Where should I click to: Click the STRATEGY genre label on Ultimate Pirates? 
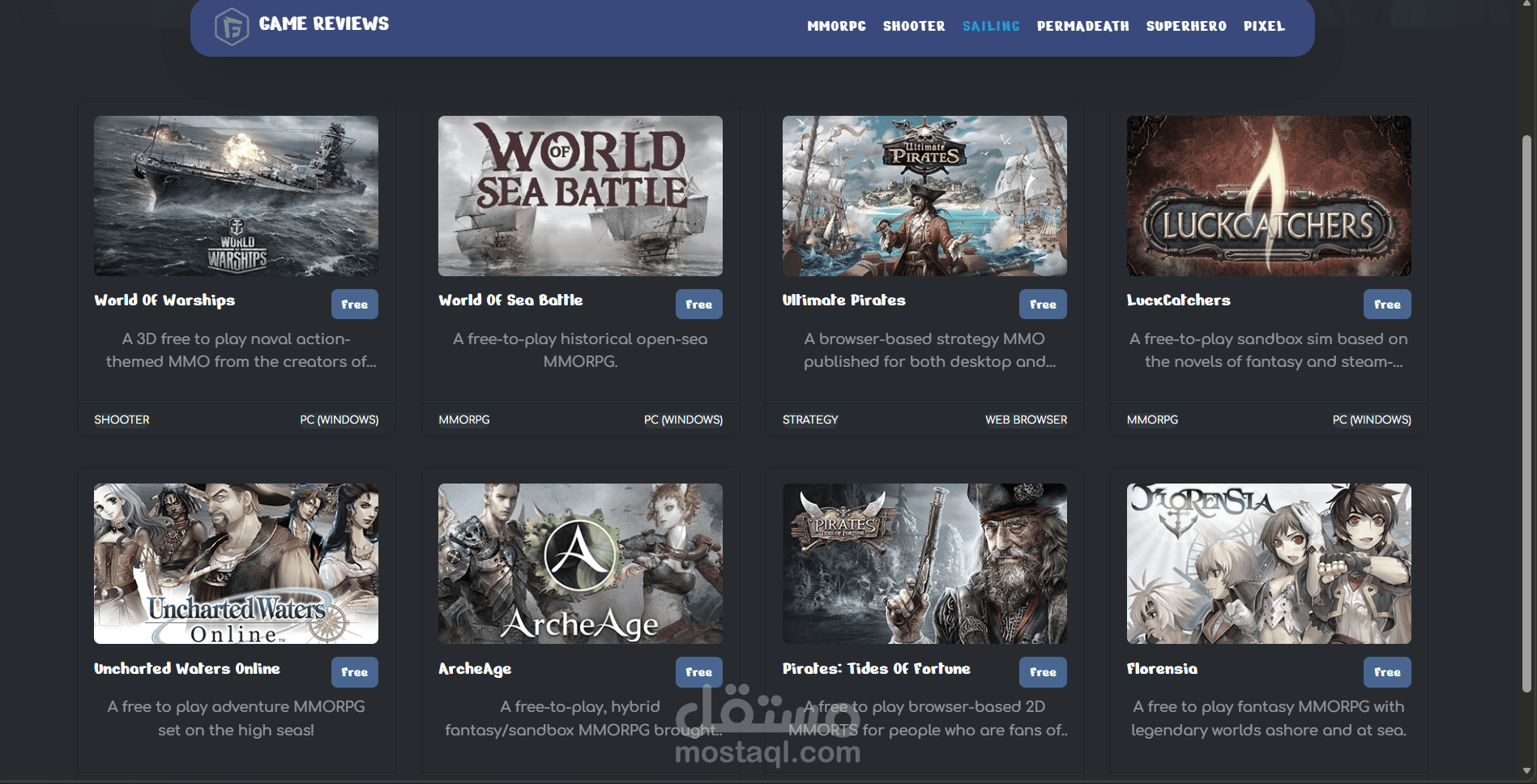pos(810,420)
